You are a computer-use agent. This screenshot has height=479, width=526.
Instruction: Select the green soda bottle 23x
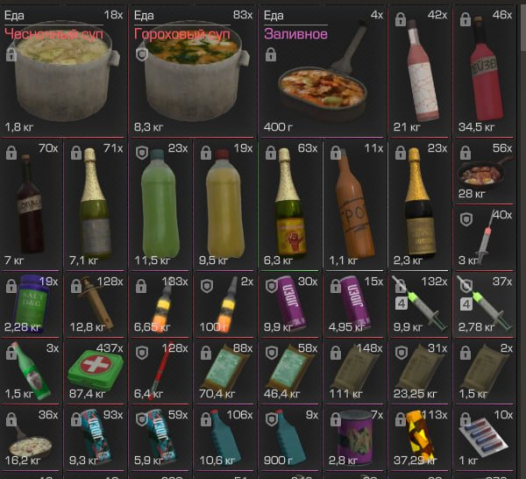point(160,205)
